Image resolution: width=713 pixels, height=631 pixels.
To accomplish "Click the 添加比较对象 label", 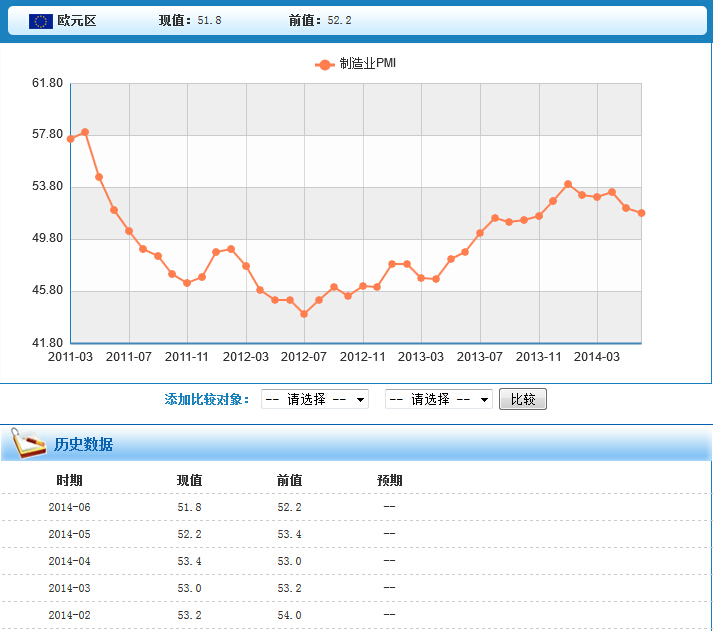I will pos(206,399).
